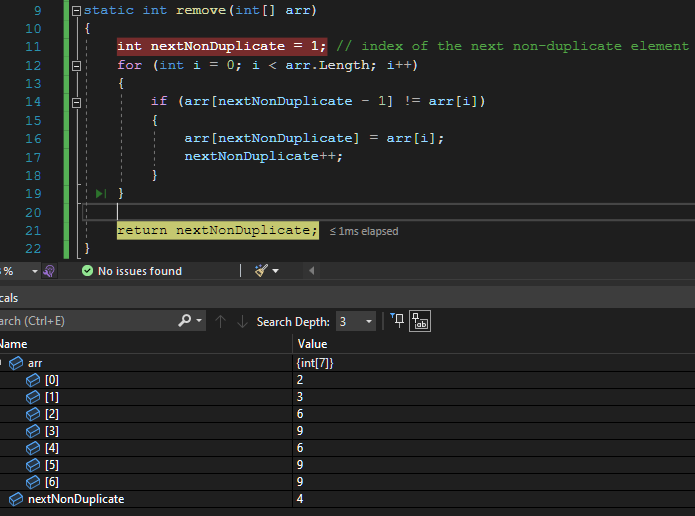Collapse the remove method outline on line 9
Image resolution: width=695 pixels, height=516 pixels.
tap(76, 10)
